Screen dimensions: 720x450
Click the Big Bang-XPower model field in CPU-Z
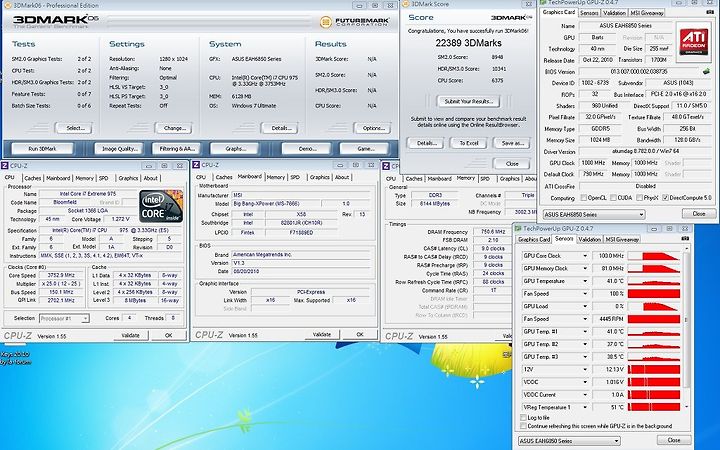[x=276, y=203]
